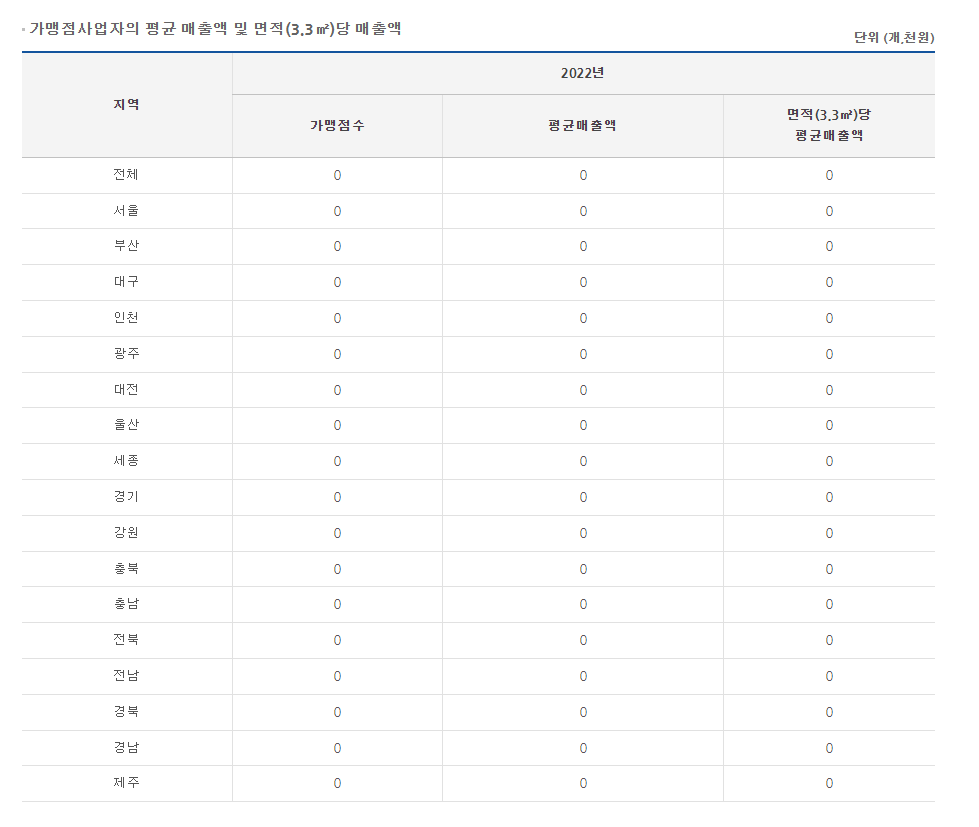Click the 평균매출액 value for 광주
The width and height of the screenshot is (979, 827).
tap(583, 354)
